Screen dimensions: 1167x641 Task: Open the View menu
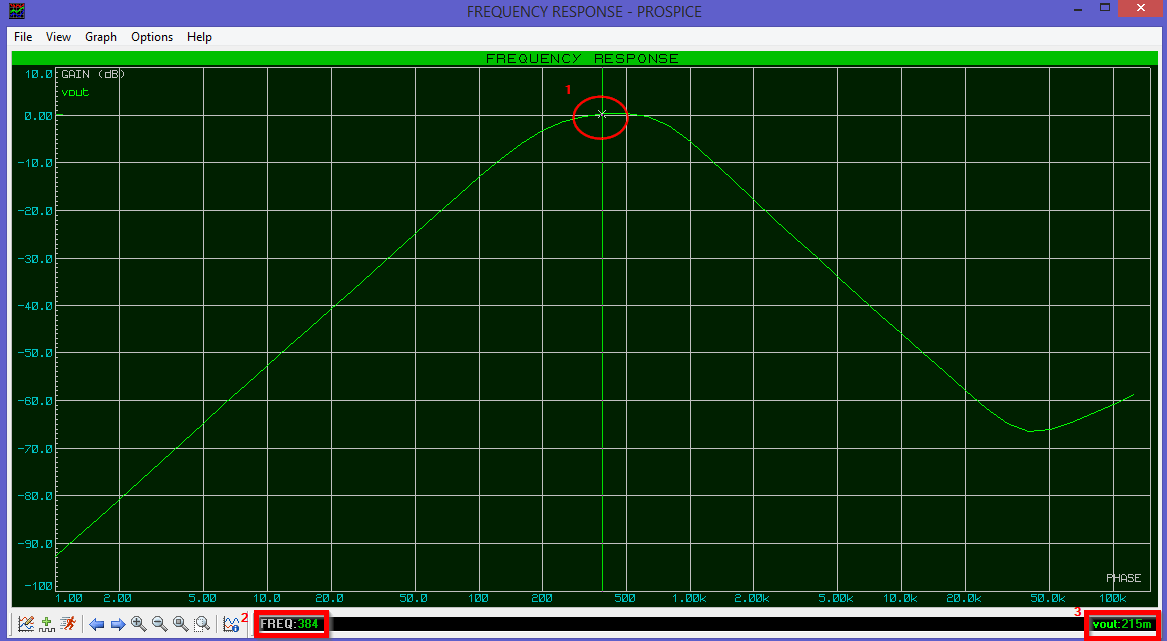pyautogui.click(x=58, y=37)
